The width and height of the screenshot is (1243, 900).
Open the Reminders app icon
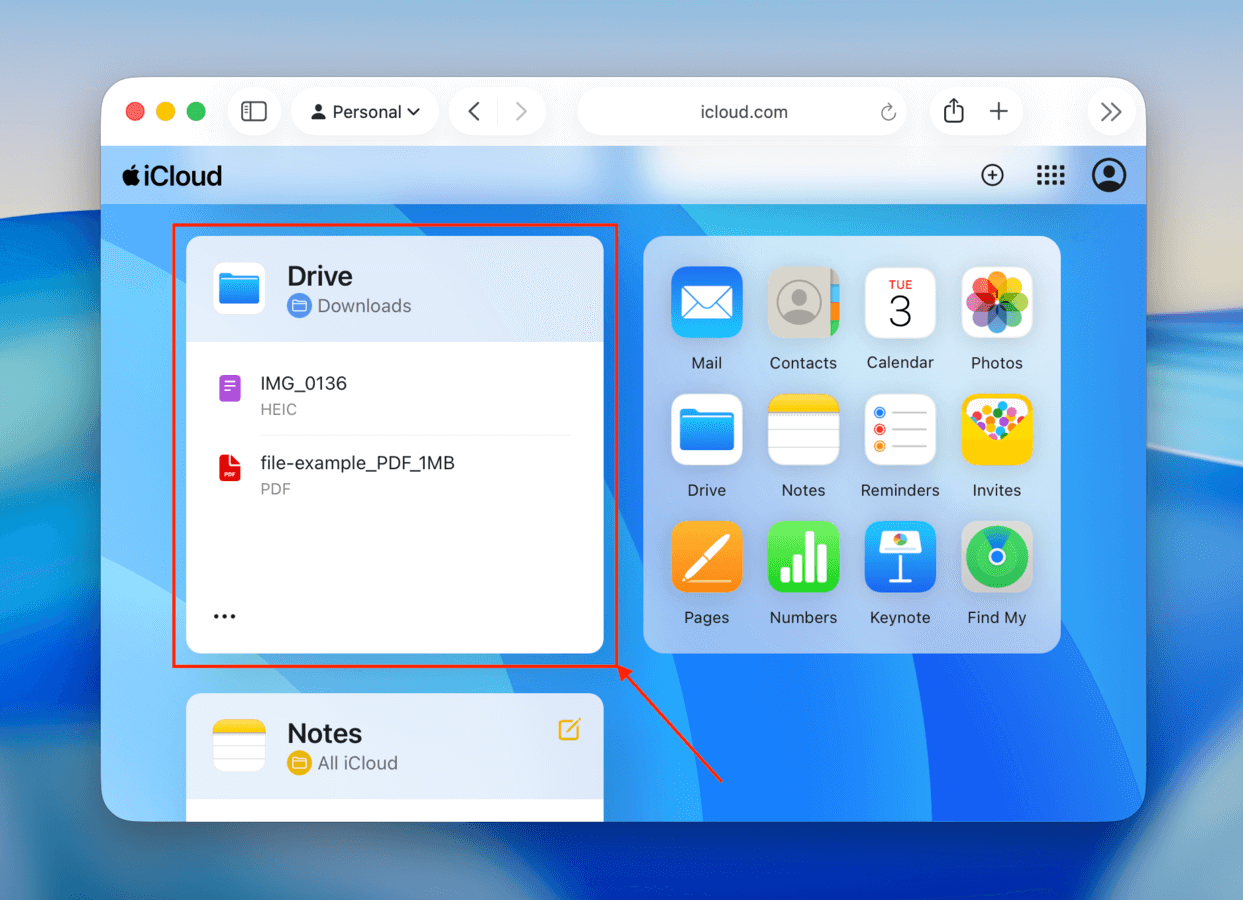coord(899,430)
